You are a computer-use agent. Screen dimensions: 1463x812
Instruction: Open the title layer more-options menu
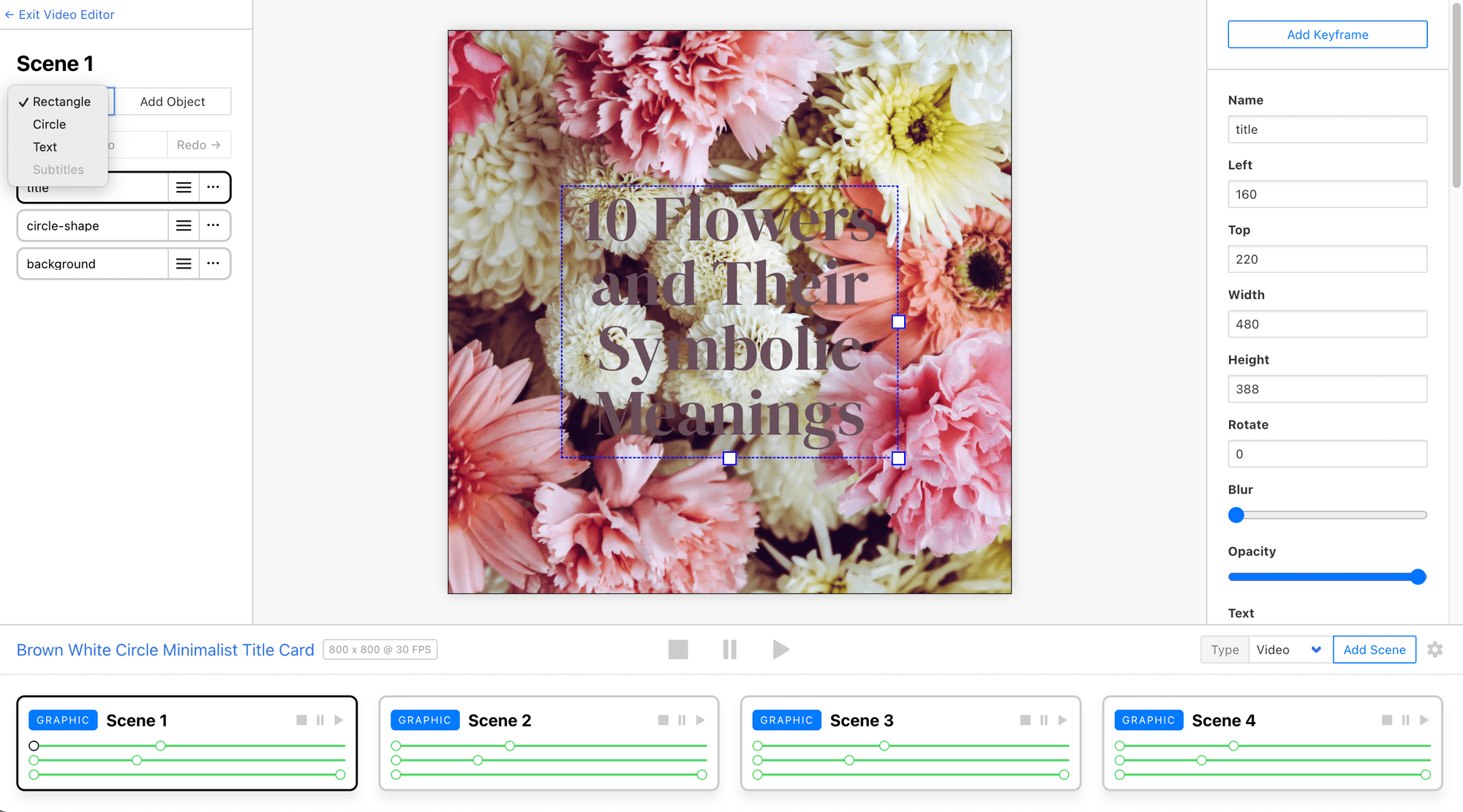click(x=213, y=187)
